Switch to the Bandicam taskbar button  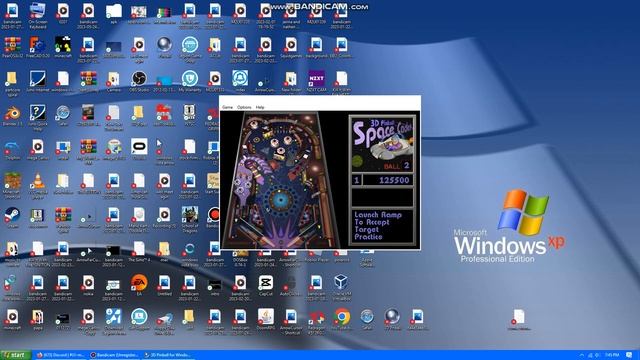coord(114,355)
